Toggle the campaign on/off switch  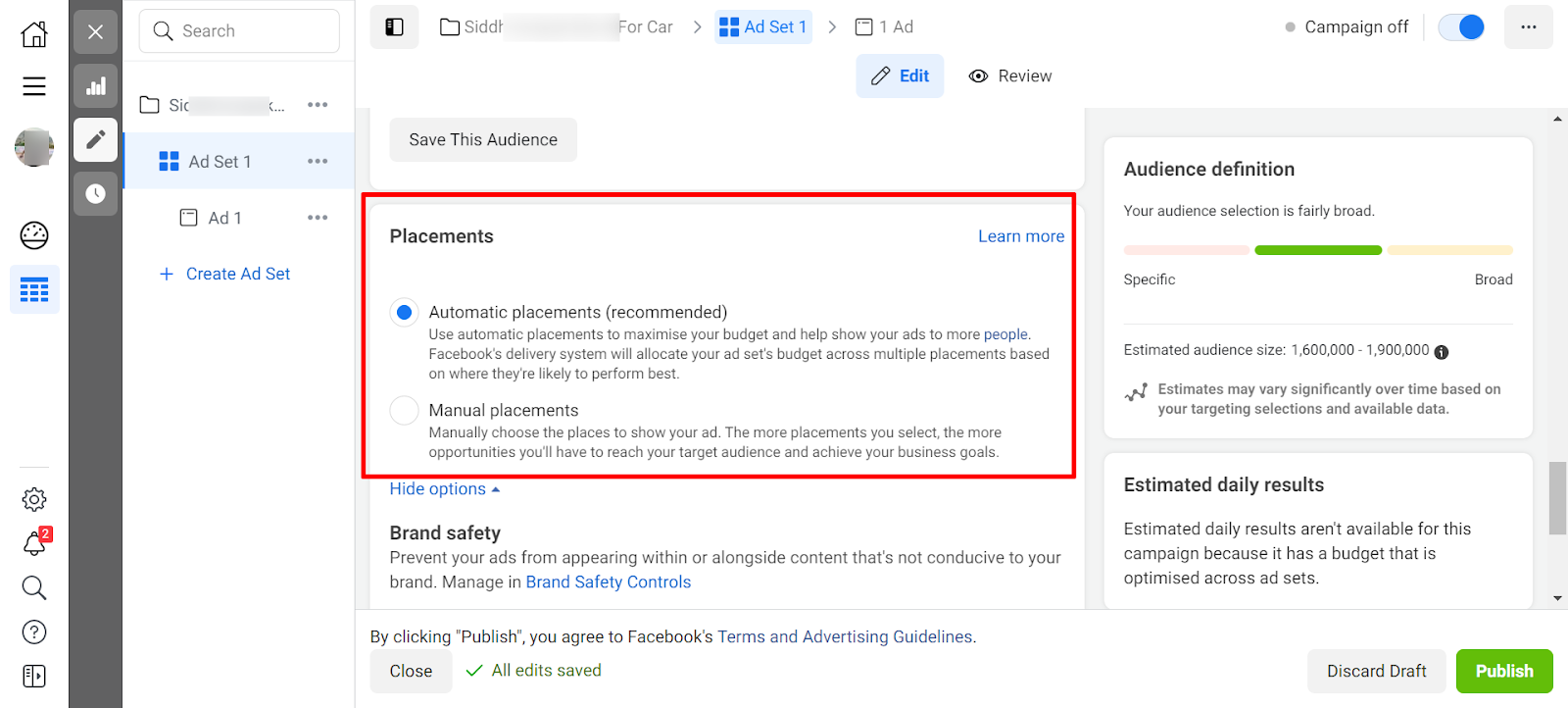pos(1460,27)
